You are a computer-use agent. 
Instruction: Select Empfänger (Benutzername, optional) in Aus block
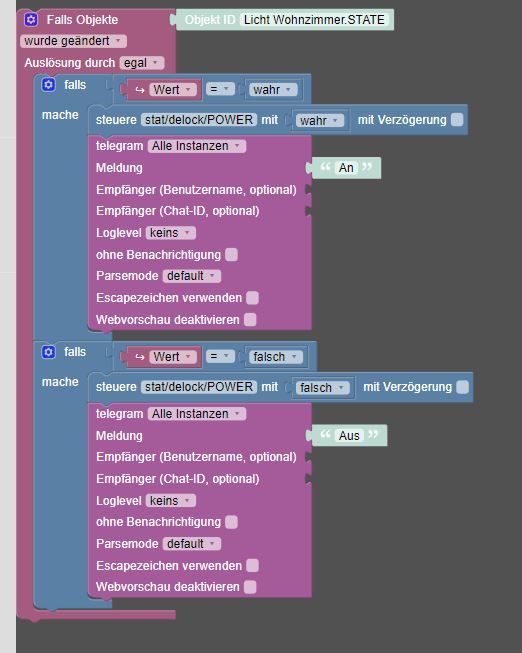(196, 457)
